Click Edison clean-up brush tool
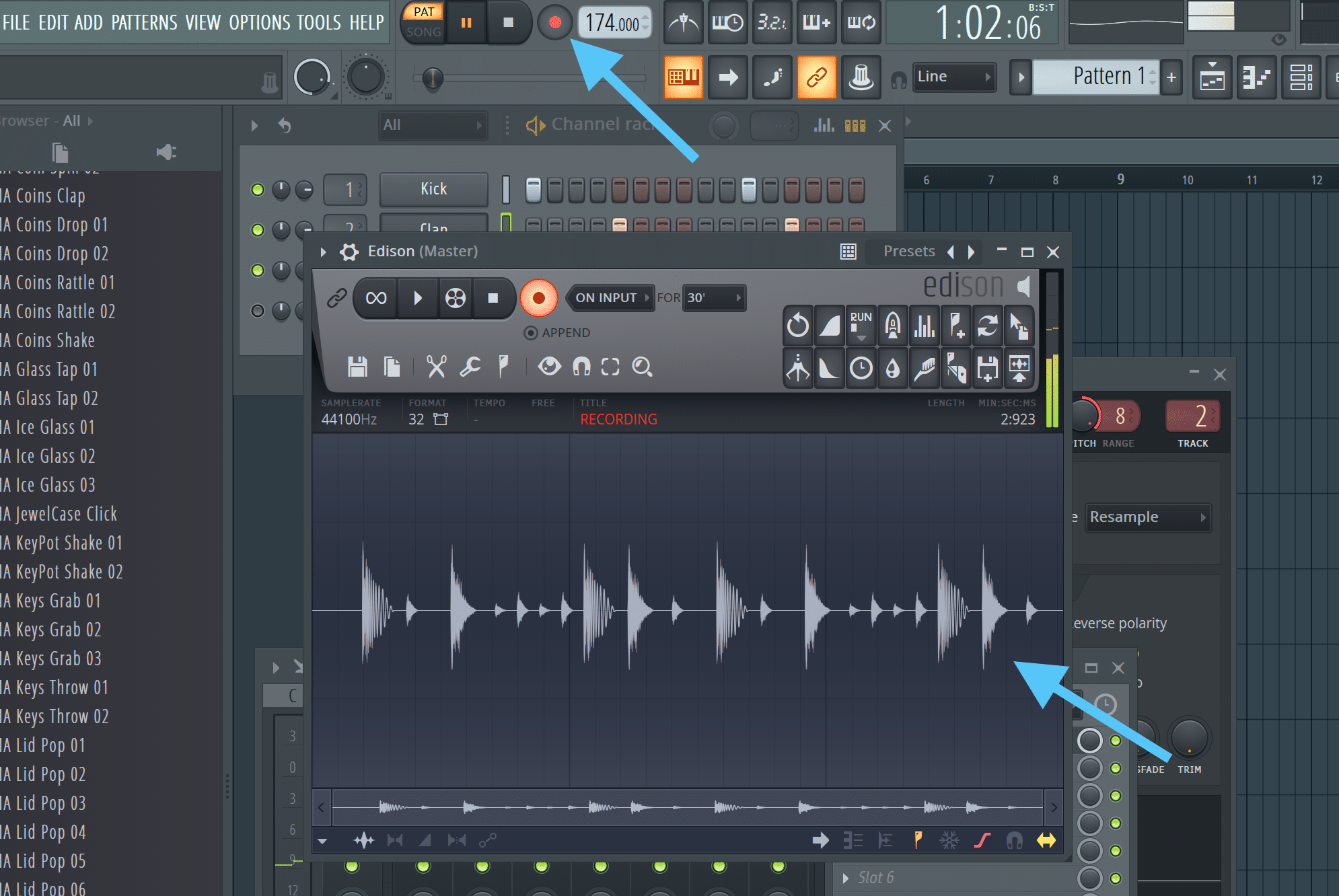Image resolution: width=1339 pixels, height=896 pixels. point(925,368)
